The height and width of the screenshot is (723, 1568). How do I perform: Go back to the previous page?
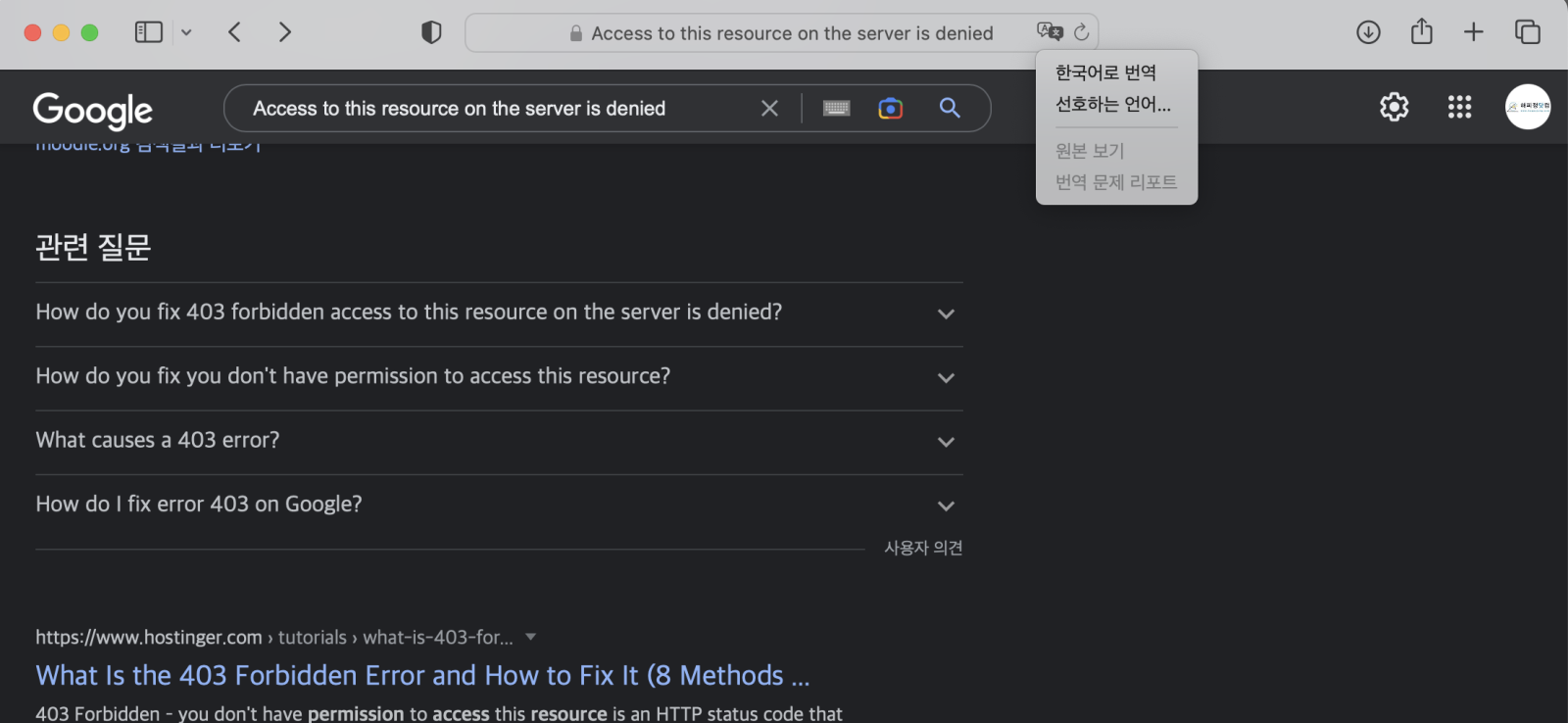(234, 32)
